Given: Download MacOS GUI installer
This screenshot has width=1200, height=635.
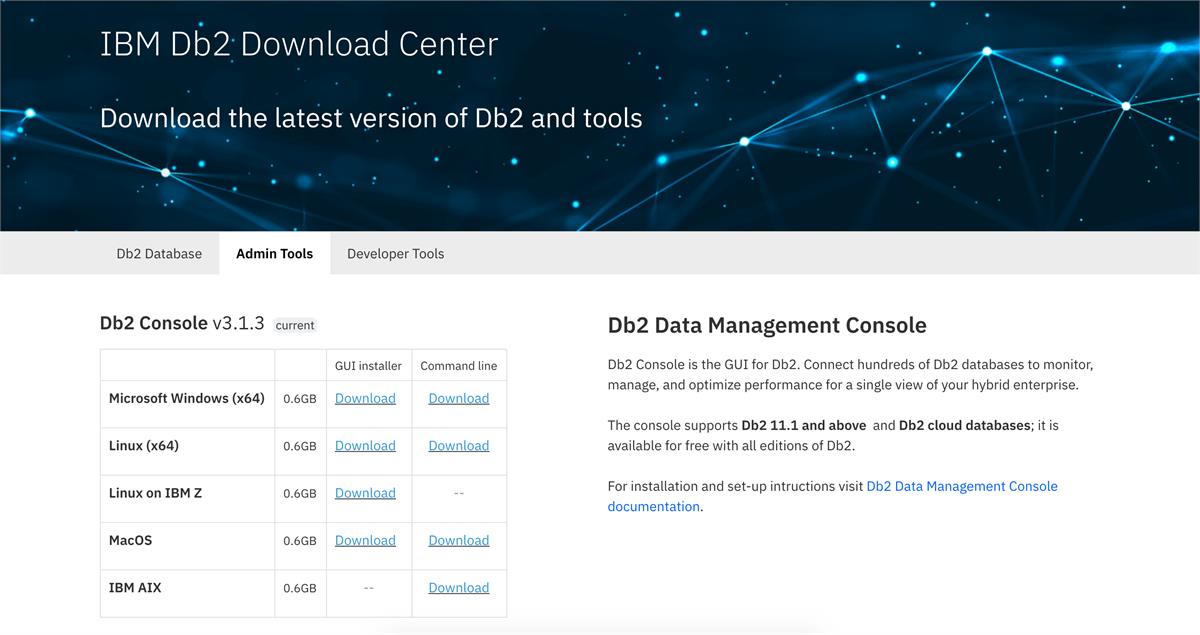Looking at the screenshot, I should [365, 540].
